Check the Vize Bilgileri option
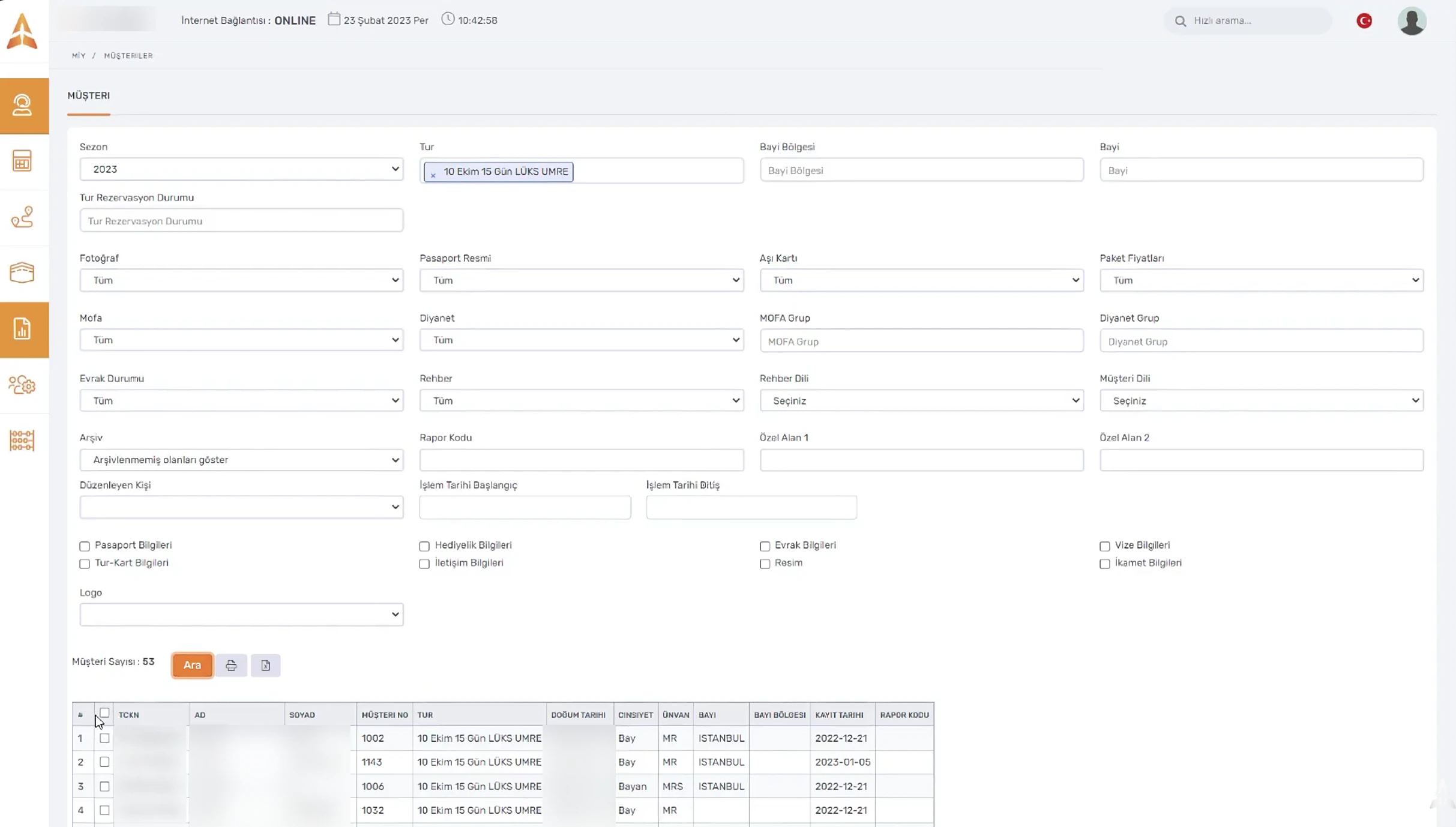Image resolution: width=1456 pixels, height=827 pixels. 1104,546
